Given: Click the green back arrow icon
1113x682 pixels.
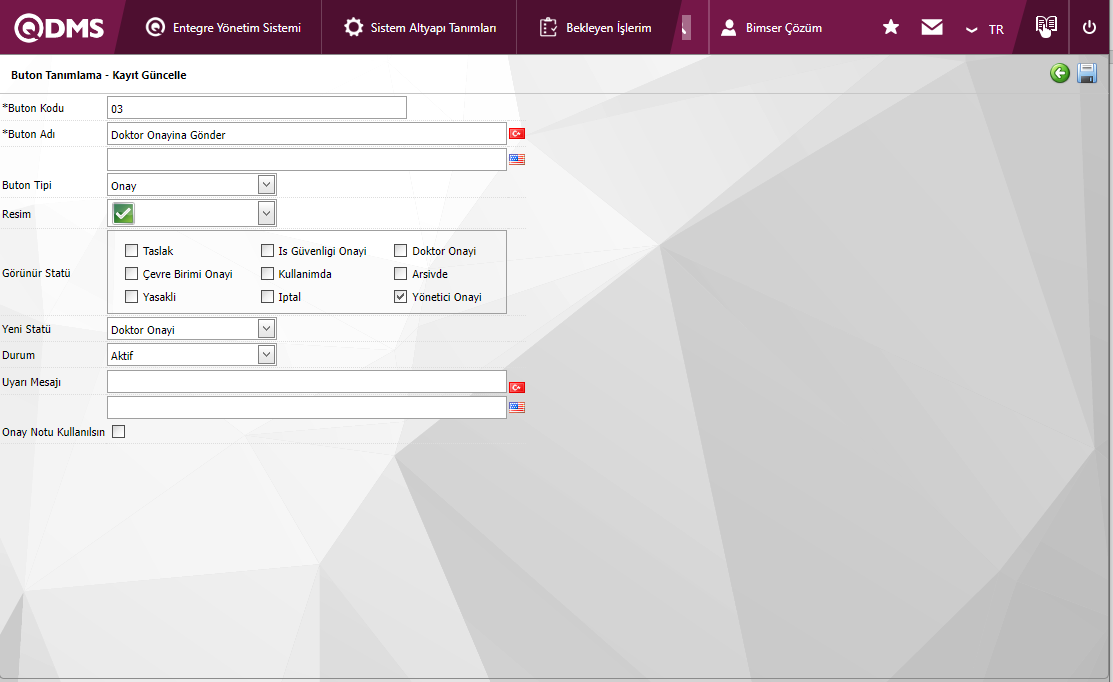Looking at the screenshot, I should (1060, 73).
